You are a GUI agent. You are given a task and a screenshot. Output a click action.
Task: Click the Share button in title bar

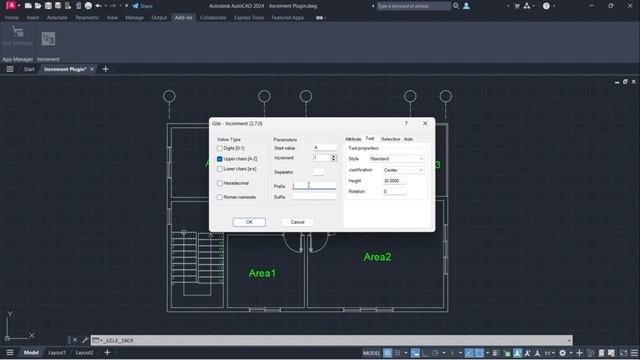pos(142,6)
